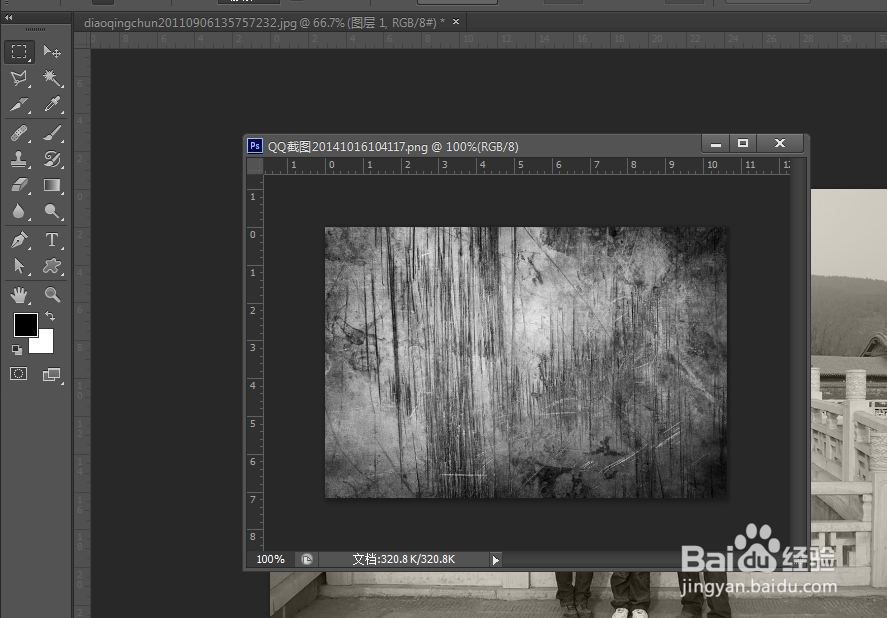Toggle Quick Mask mode

19,374
